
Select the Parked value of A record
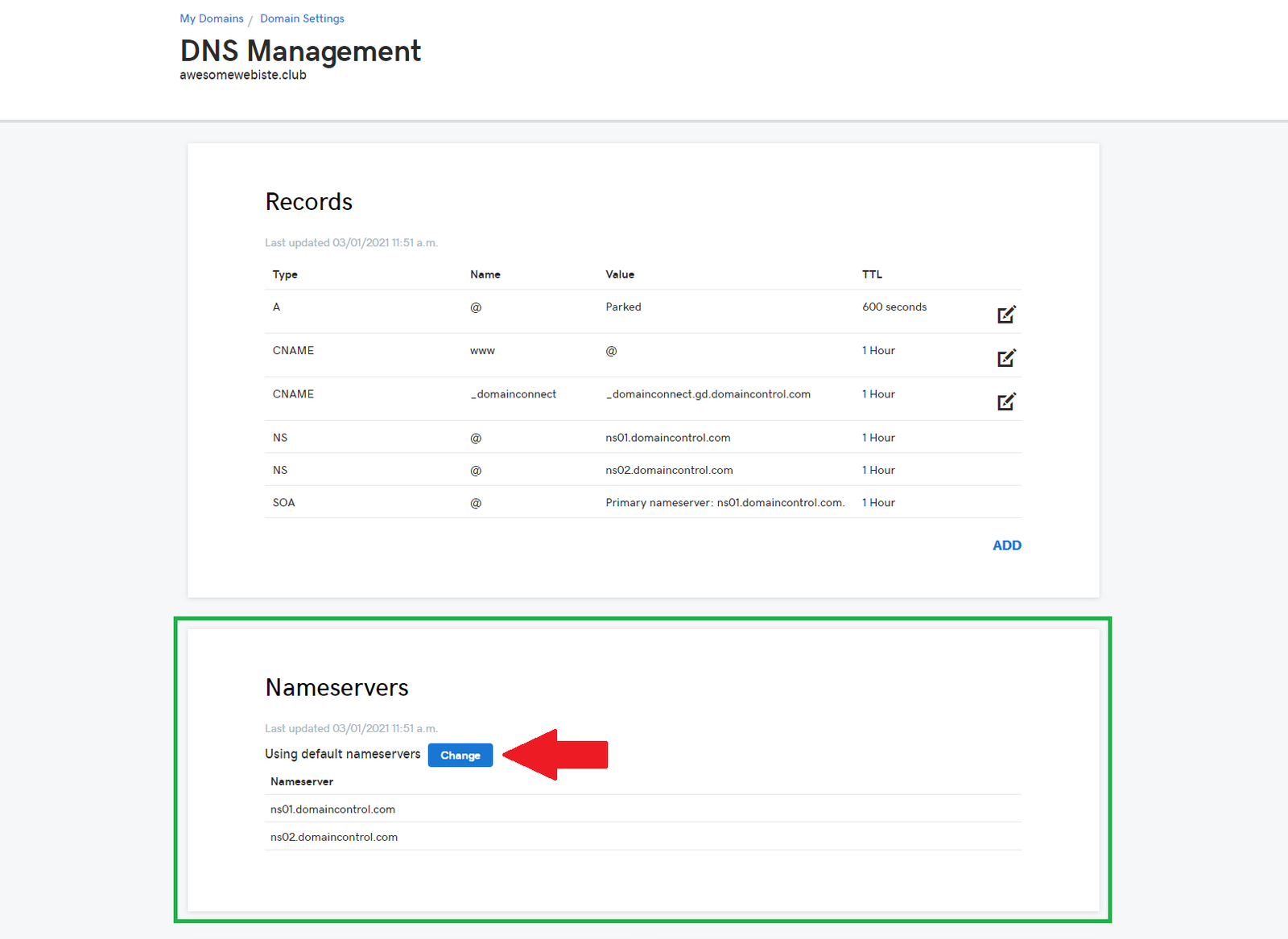pos(623,307)
